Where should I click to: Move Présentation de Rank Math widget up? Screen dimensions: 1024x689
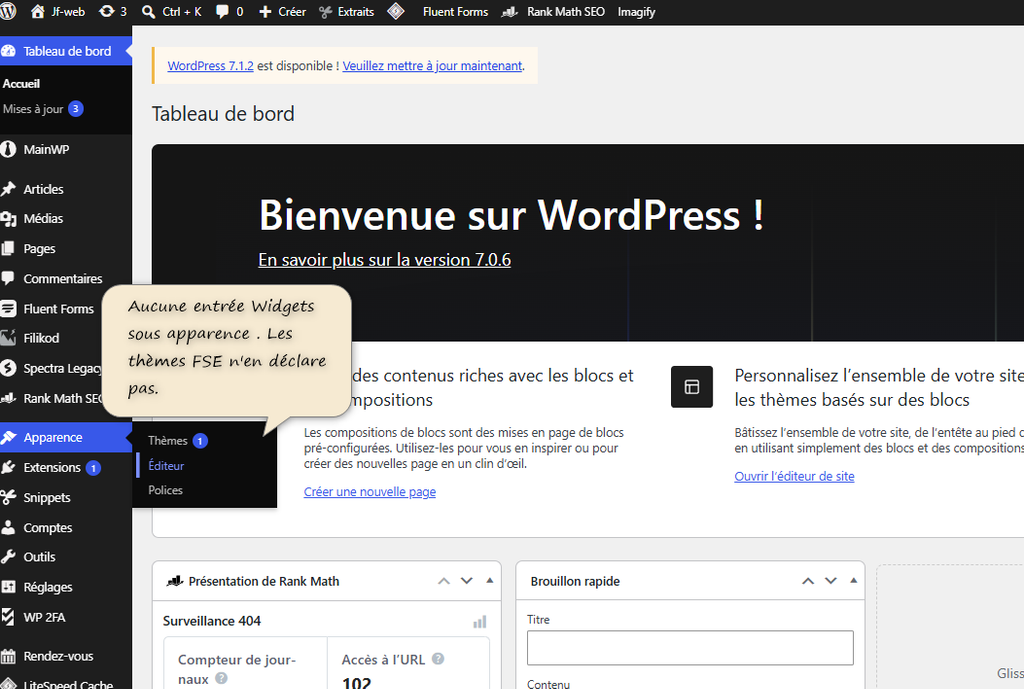click(444, 581)
